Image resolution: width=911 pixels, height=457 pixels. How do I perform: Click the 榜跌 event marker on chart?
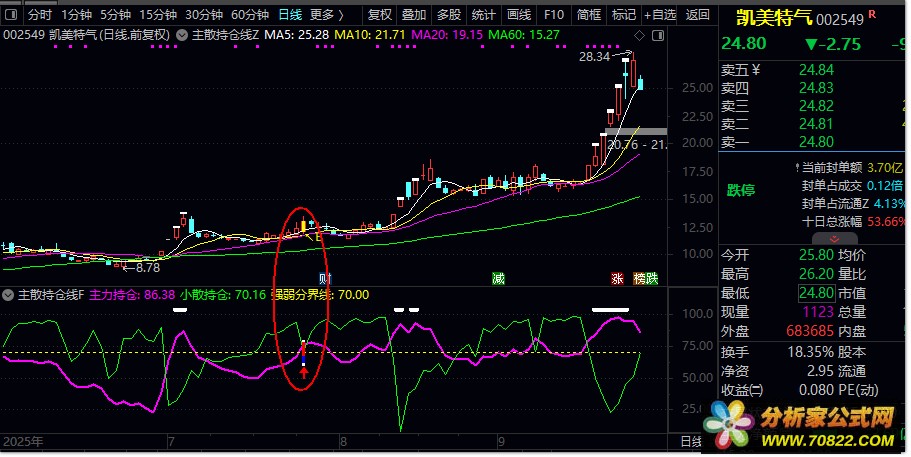pos(645,278)
